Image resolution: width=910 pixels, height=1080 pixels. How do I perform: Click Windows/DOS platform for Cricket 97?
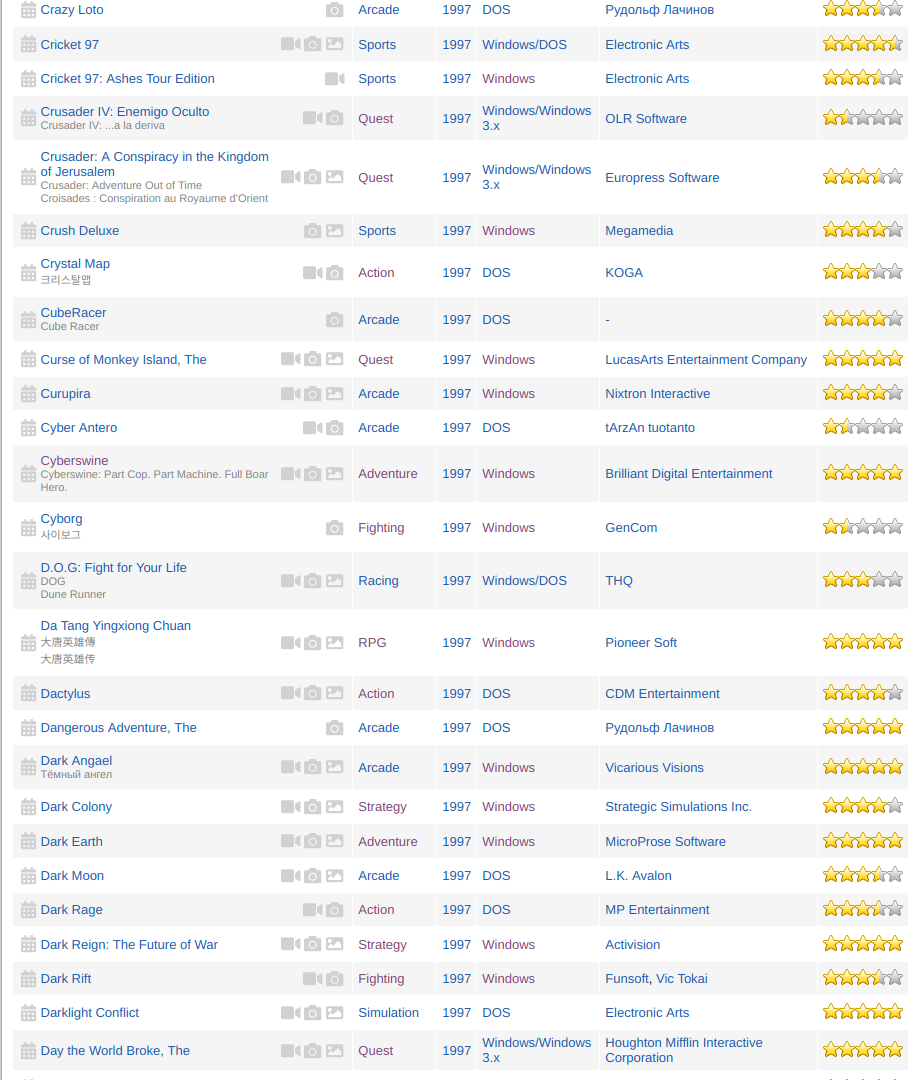coord(524,45)
